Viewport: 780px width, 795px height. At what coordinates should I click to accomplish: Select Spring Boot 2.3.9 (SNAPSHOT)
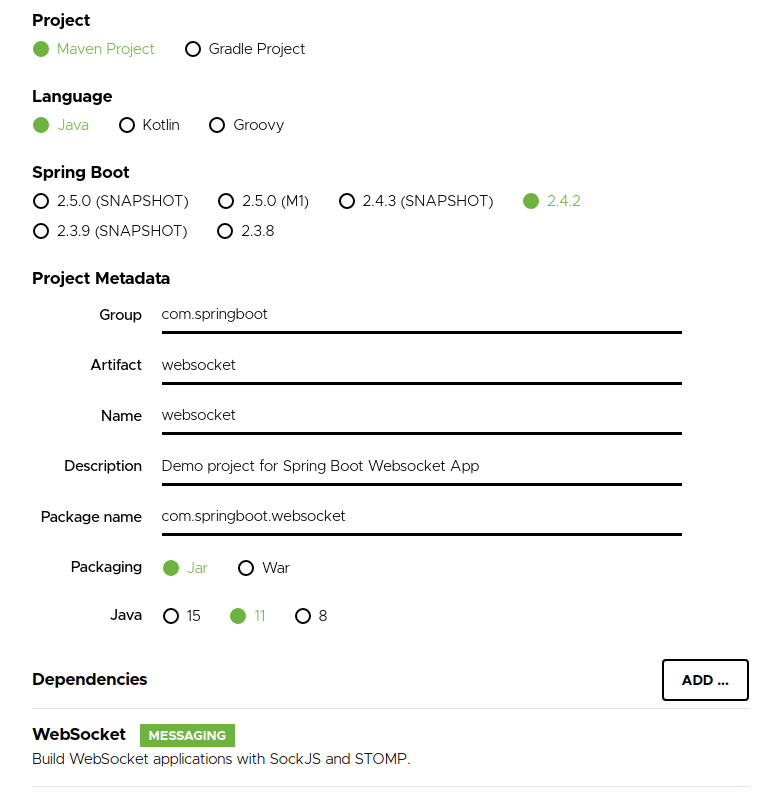click(x=110, y=231)
